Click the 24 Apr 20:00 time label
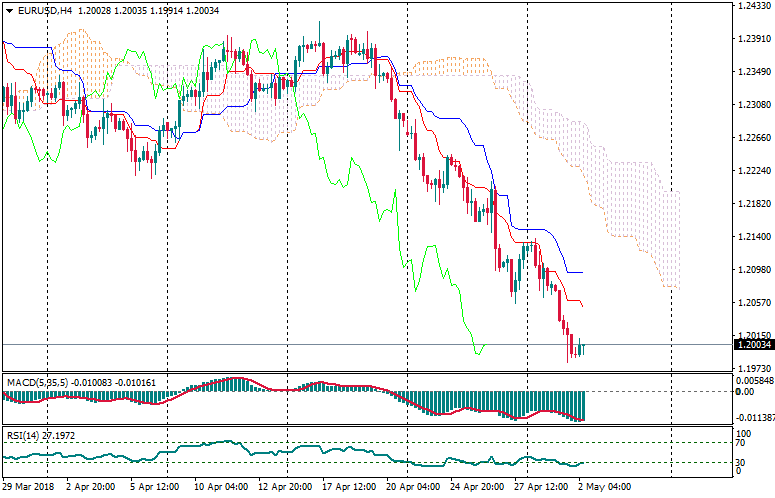The image size is (775, 498). pos(475,487)
